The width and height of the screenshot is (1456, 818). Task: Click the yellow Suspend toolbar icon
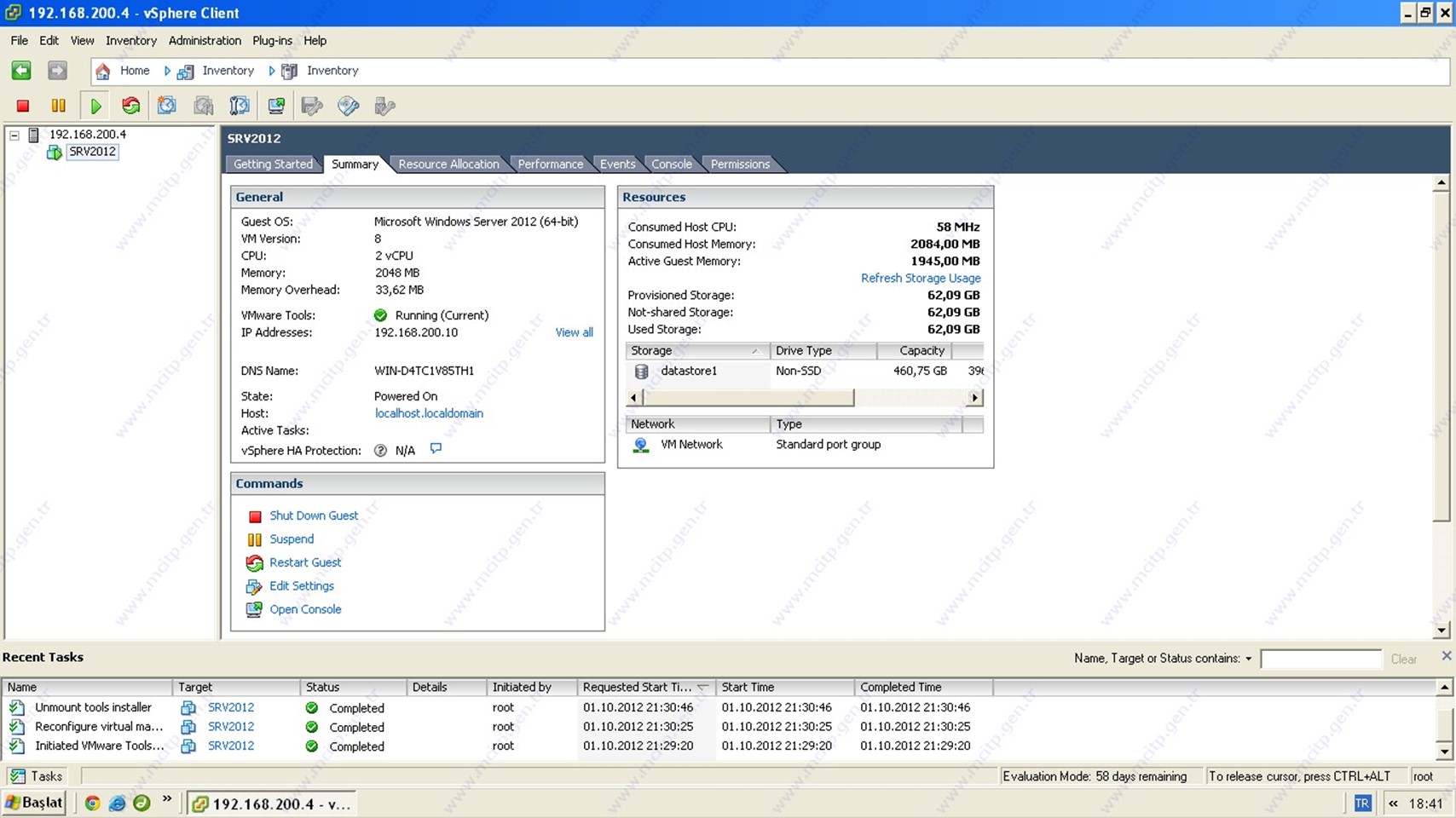[x=59, y=106]
